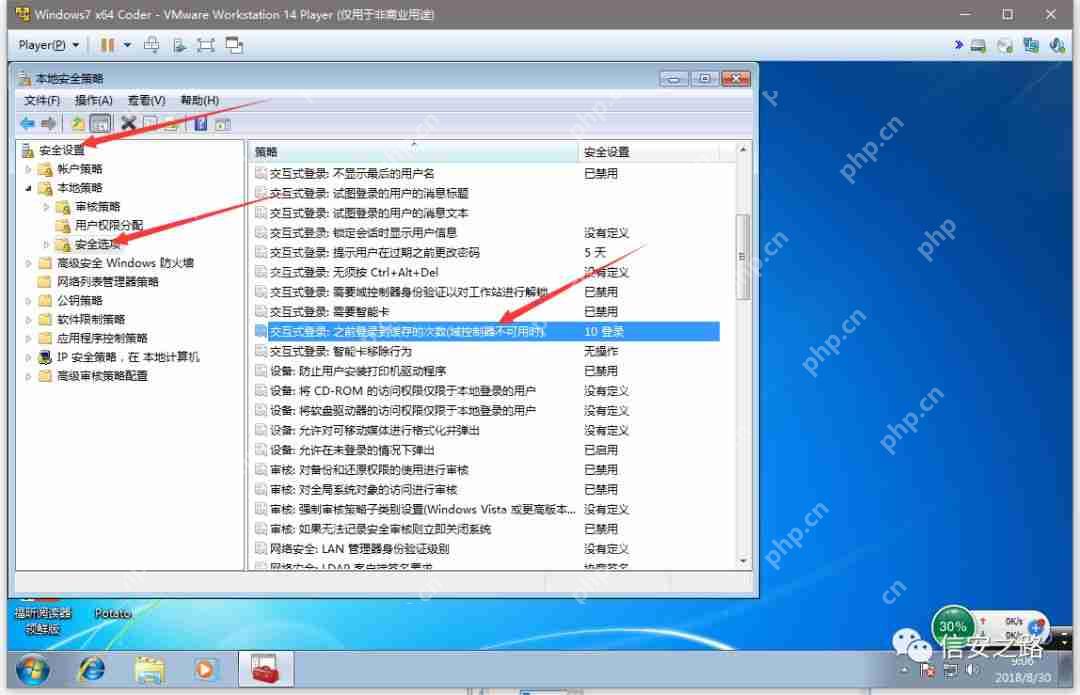
Task: Select 用户权限分配 in the tree
Action: tap(109, 225)
